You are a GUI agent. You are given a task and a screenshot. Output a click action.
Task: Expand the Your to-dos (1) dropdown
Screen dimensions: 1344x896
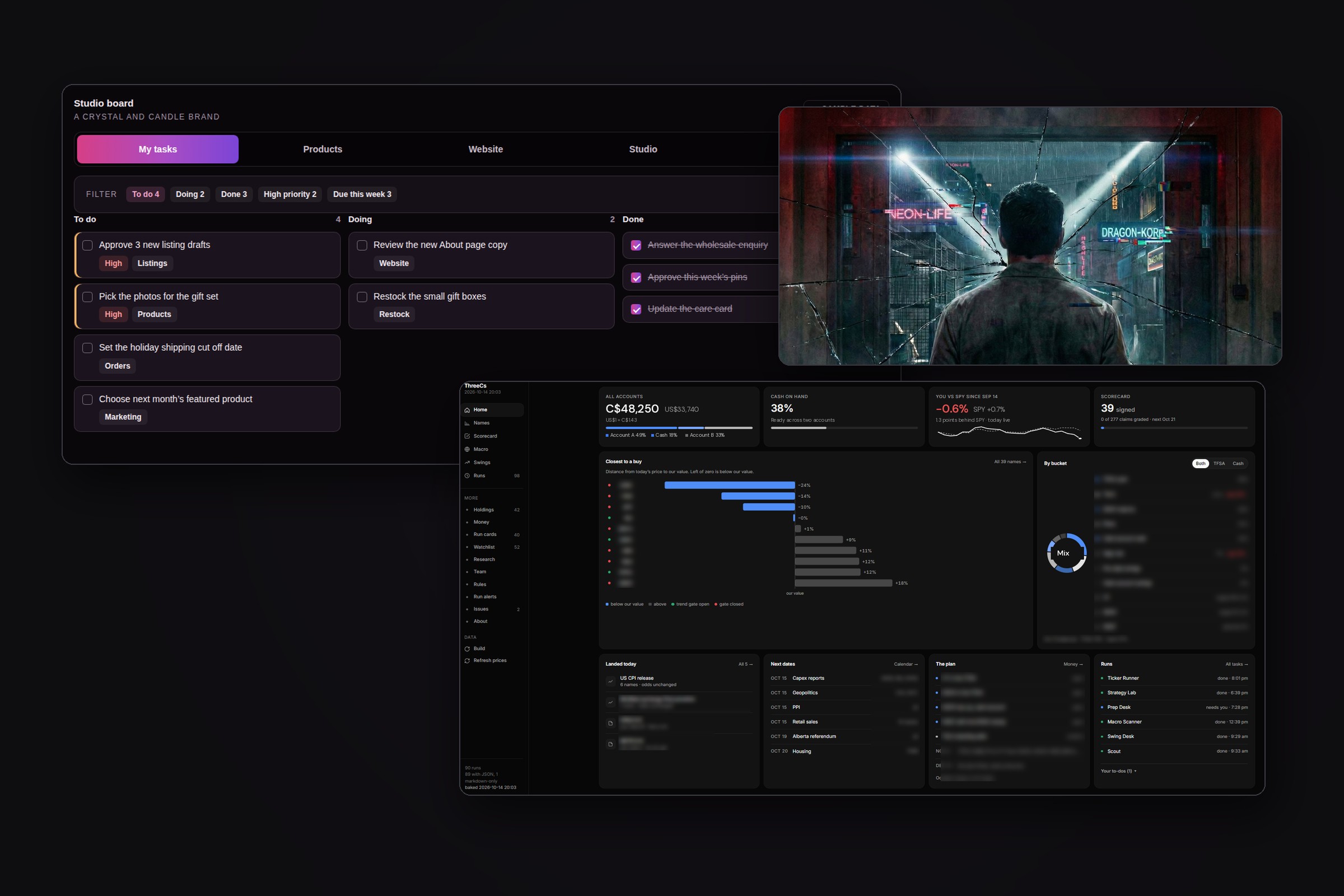tap(1118, 771)
